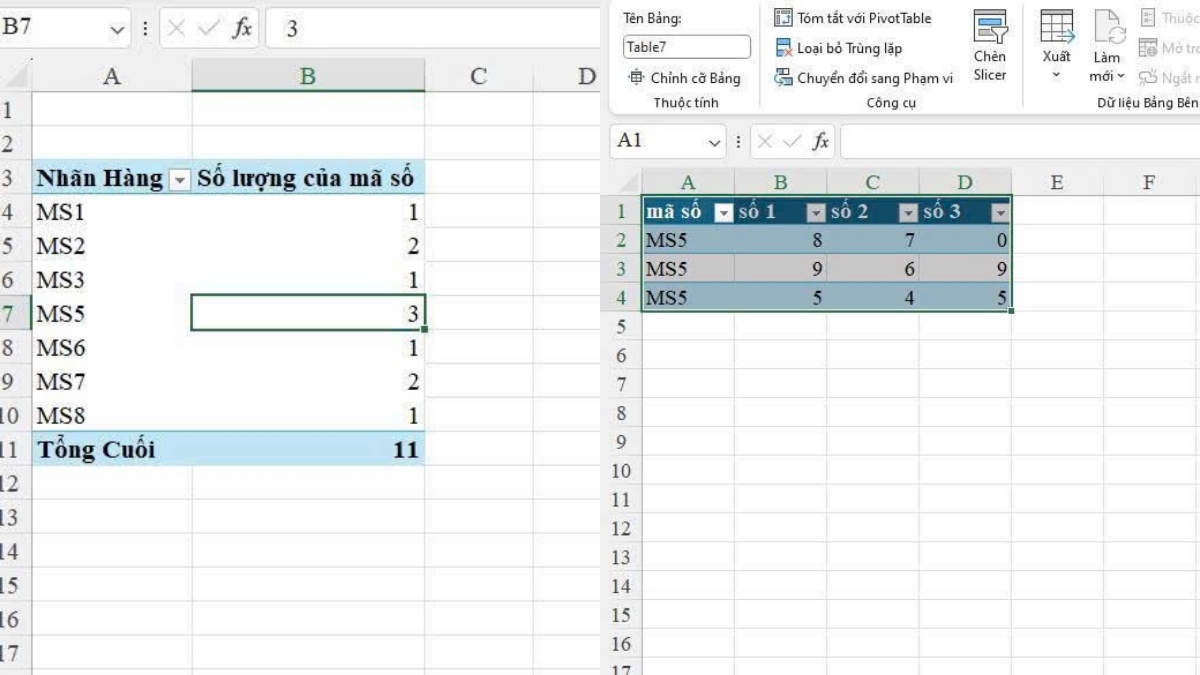The width and height of the screenshot is (1200, 675).
Task: Click the MS2 pivot row label
Action: click(x=61, y=246)
